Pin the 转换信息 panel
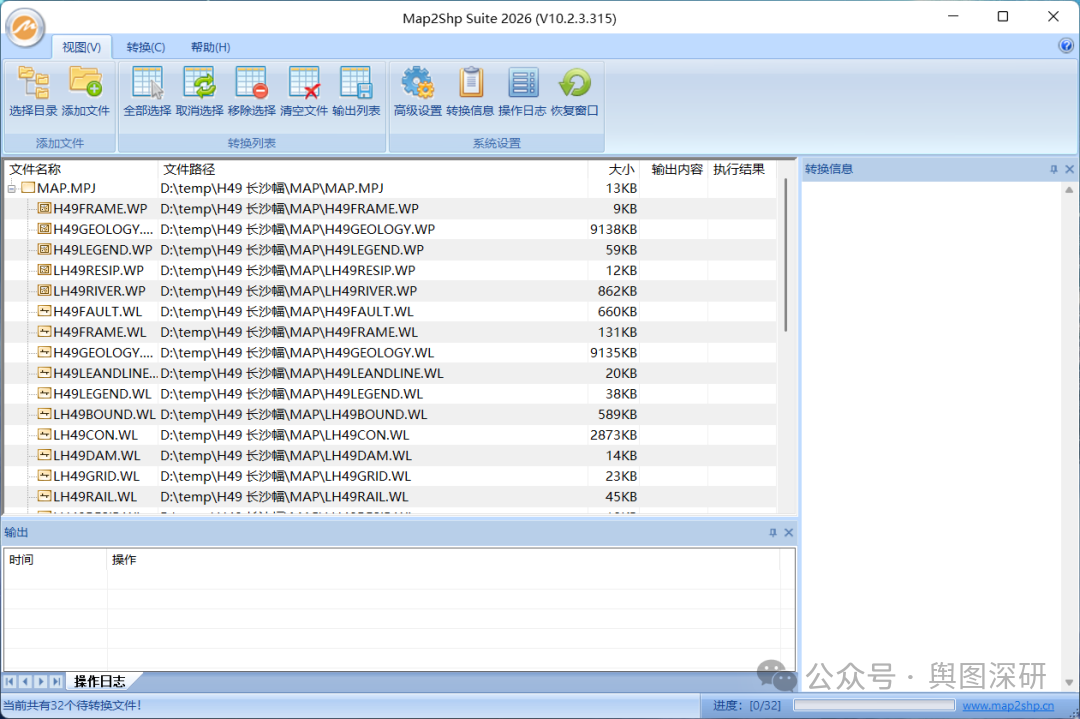The image size is (1080, 719). point(1053,170)
